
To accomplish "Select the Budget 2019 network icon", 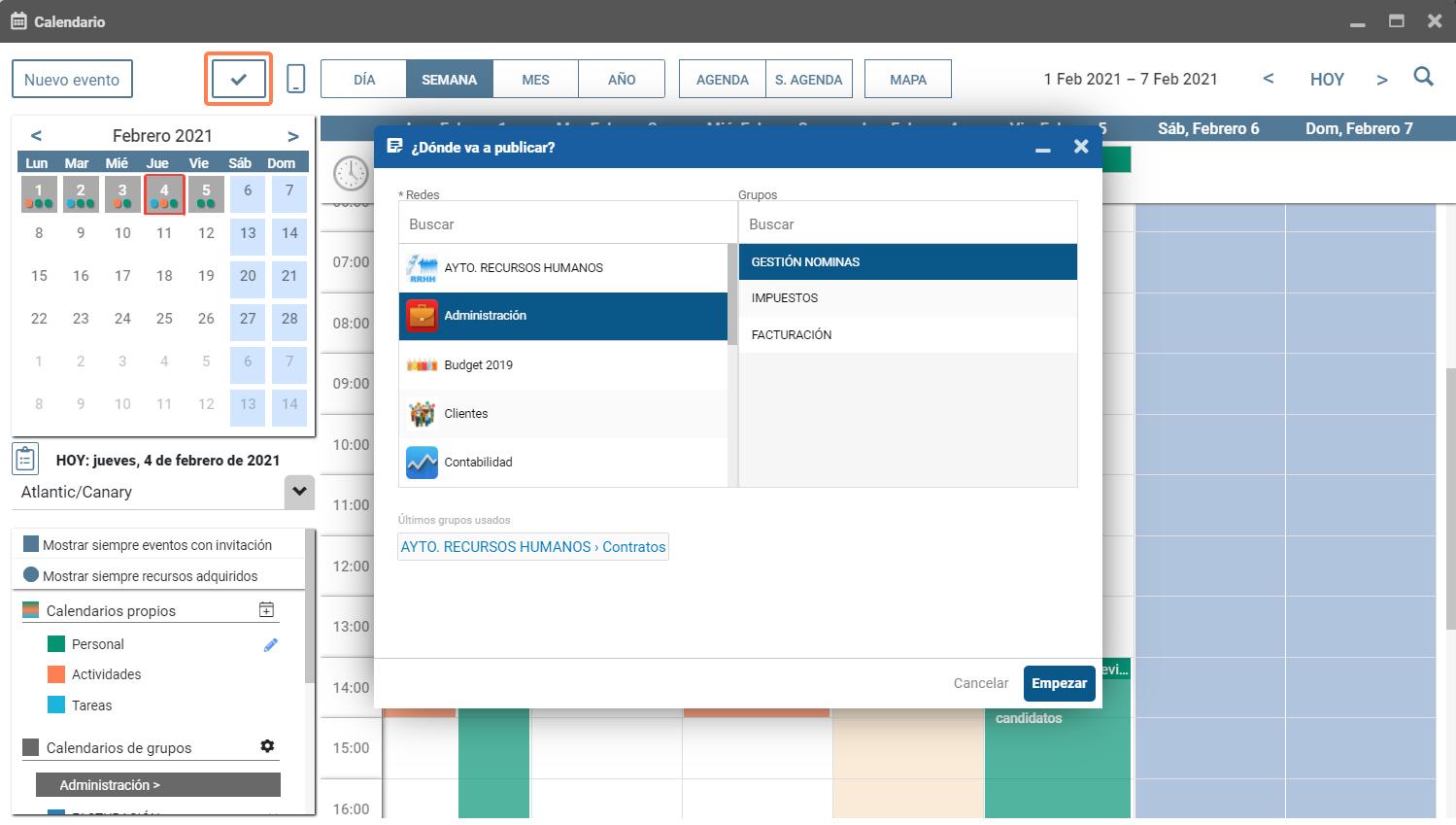I will 423,365.
